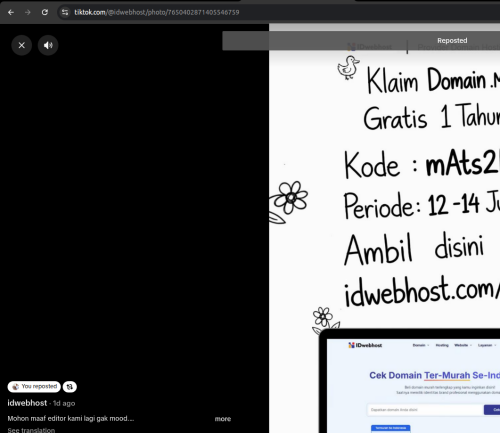Viewport: 500px width, 433px height.
Task: Click the "You reposted" badge
Action: [34, 387]
